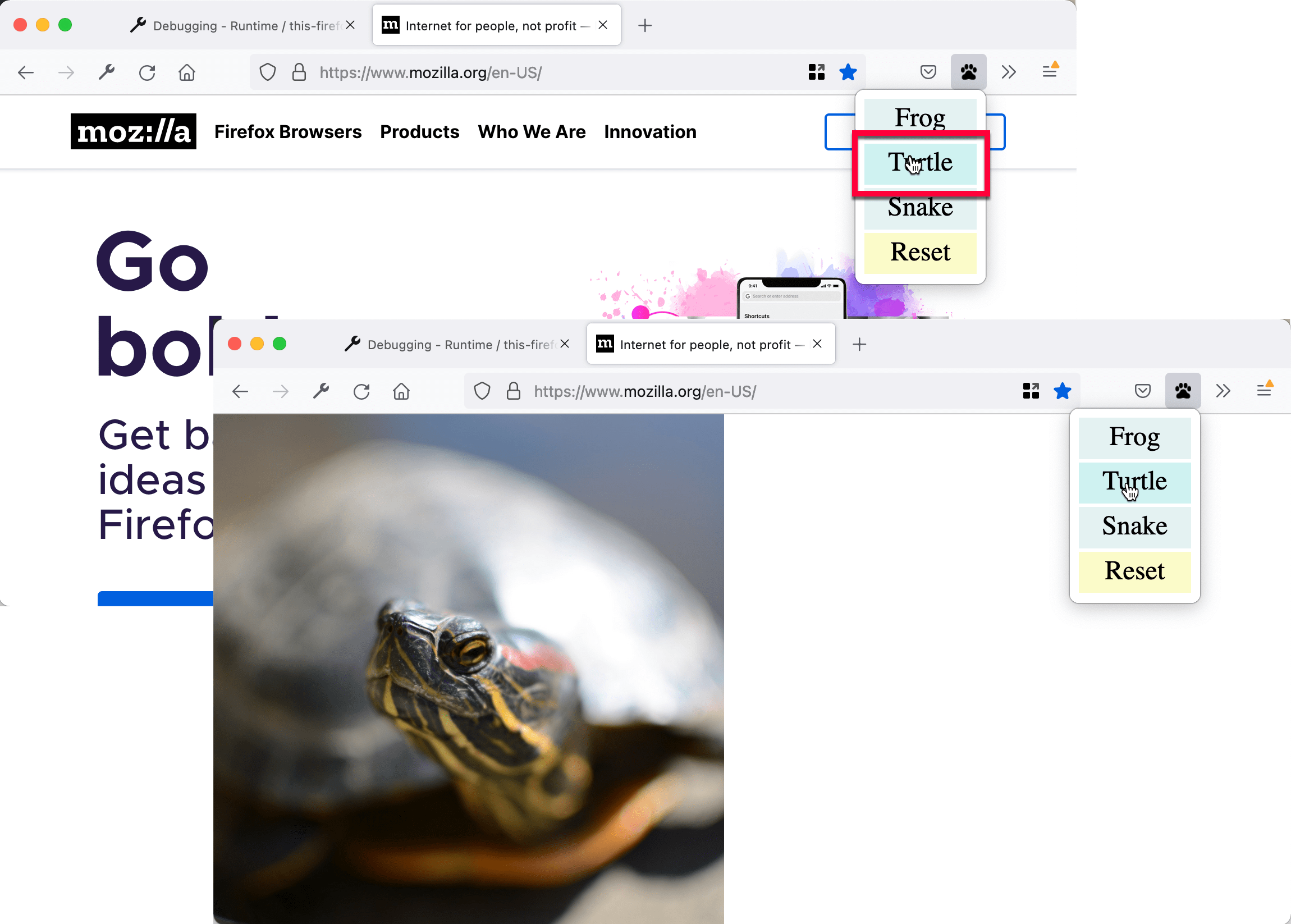
Task: Switch to Debugging Runtime tab
Action: pyautogui.click(x=239, y=25)
